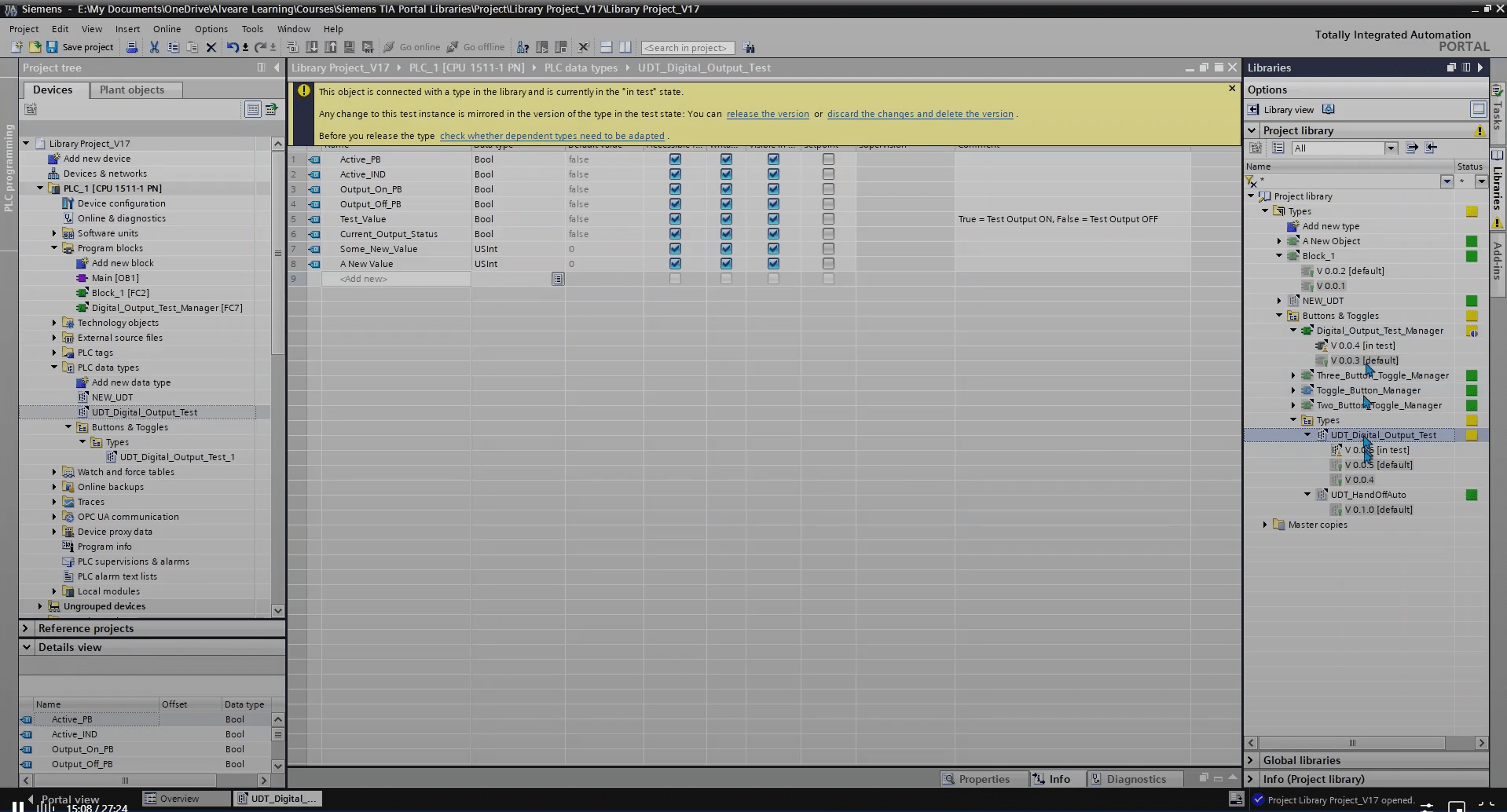Click the Save project toolbar icon
The height and width of the screenshot is (812, 1507).
52,47
